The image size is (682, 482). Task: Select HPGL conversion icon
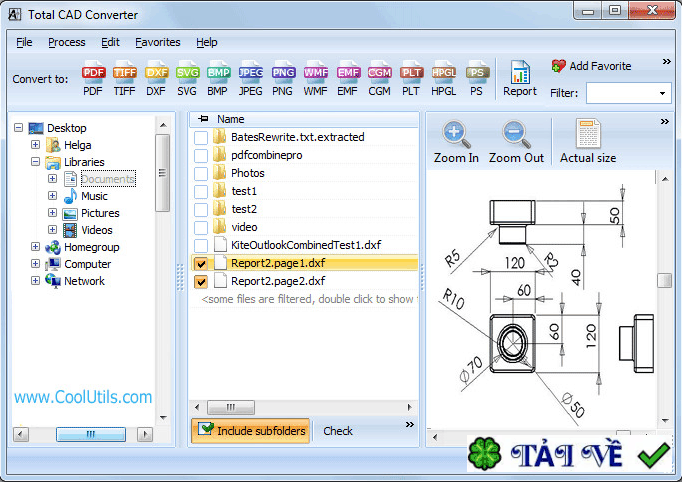click(x=444, y=78)
